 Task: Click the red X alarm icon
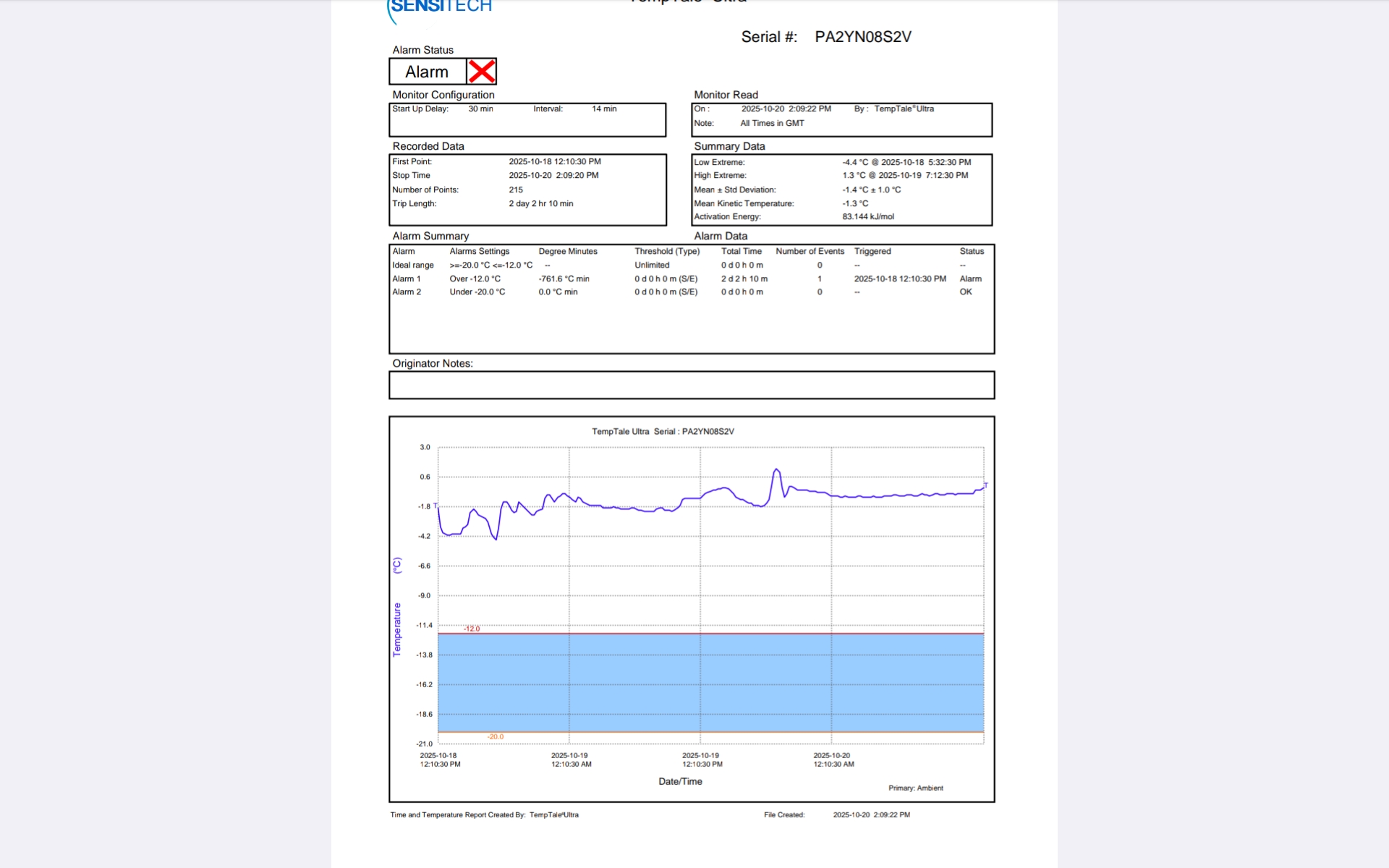coord(482,72)
